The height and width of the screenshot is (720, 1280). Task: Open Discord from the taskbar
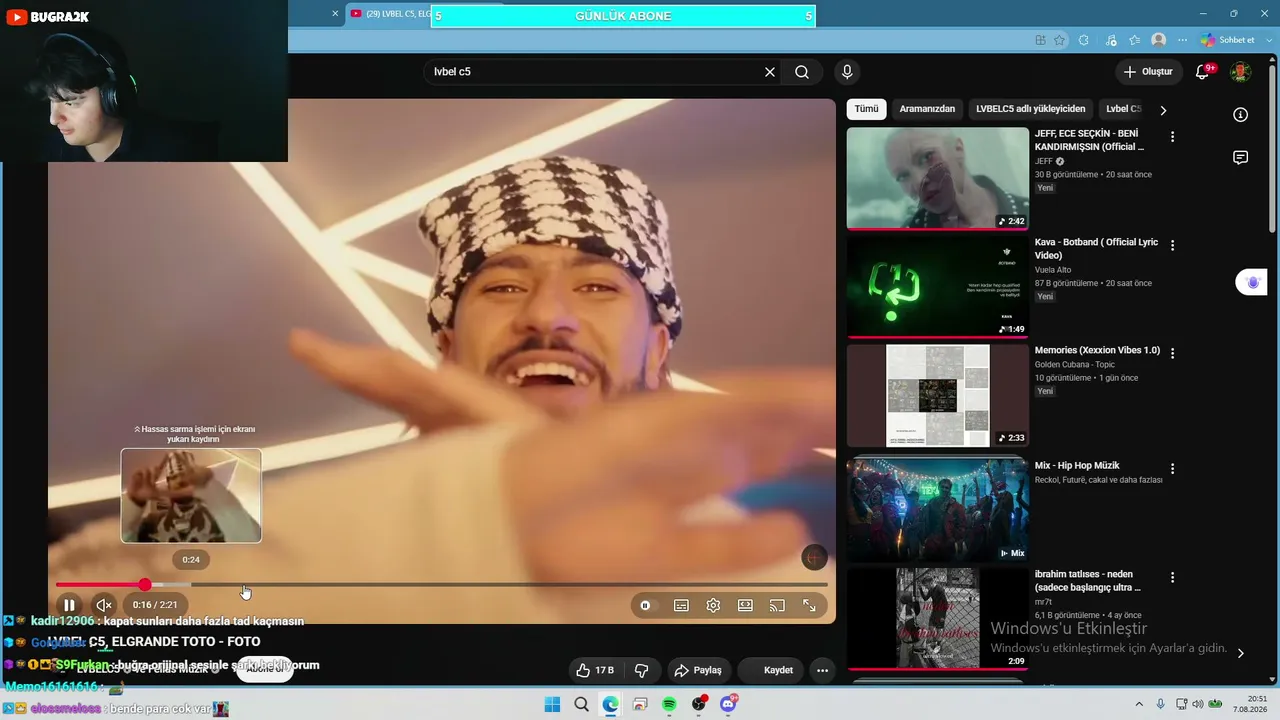click(728, 704)
